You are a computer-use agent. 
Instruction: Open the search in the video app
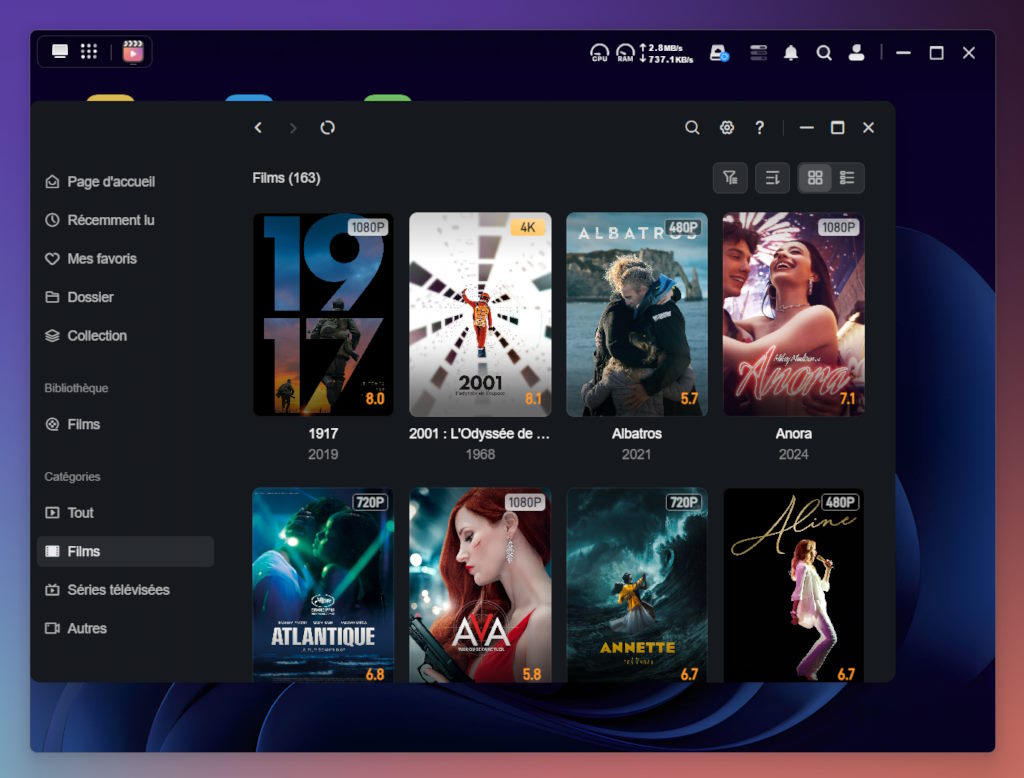tap(692, 127)
